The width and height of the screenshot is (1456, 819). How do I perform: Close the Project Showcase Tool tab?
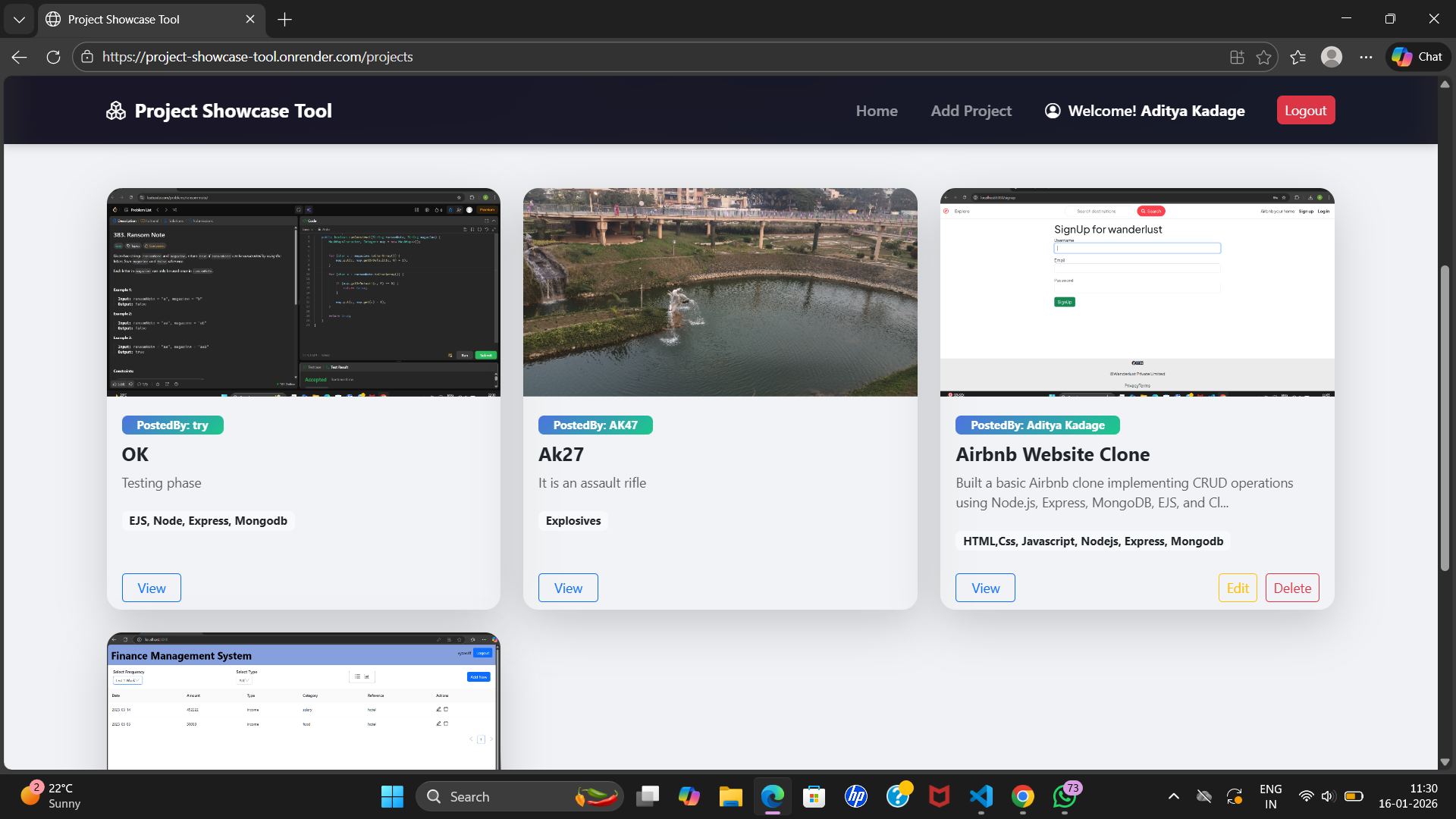click(250, 20)
